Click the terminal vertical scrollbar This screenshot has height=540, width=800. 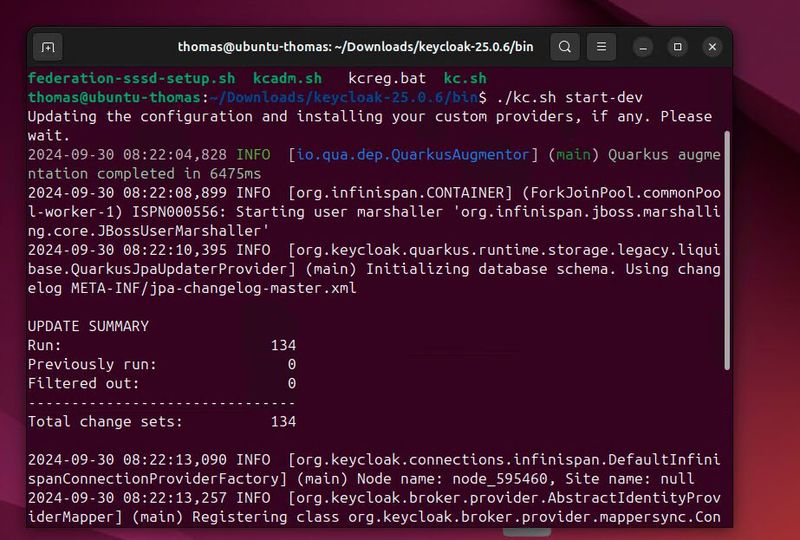tap(727, 250)
